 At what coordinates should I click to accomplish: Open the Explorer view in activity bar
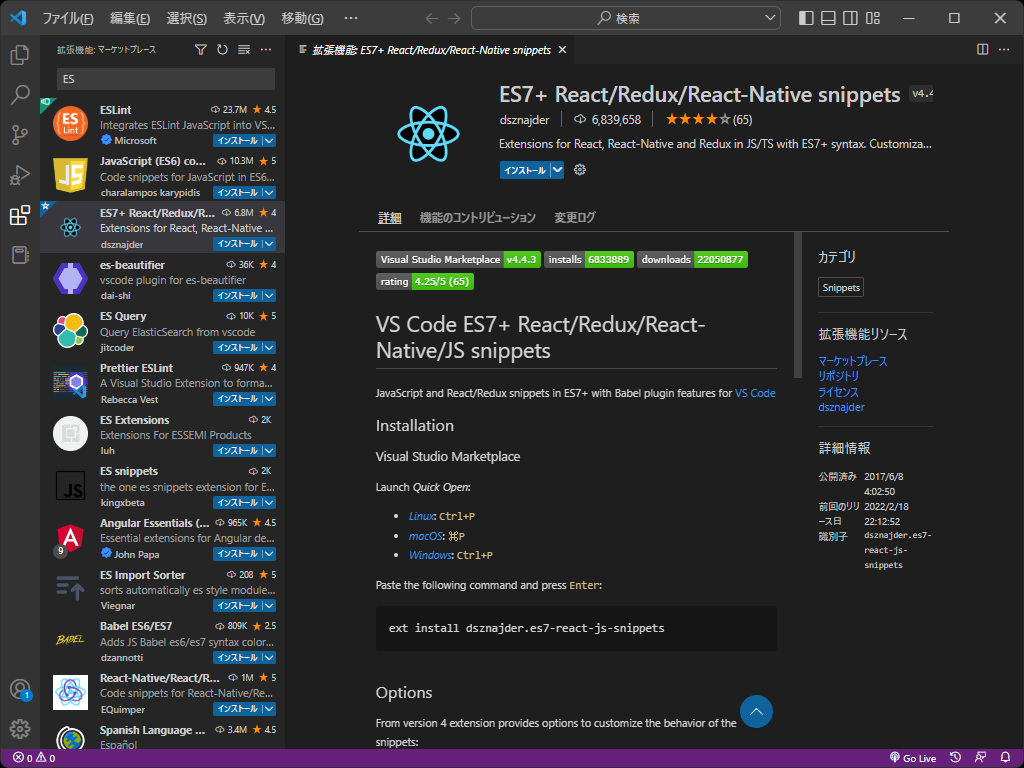(x=20, y=55)
